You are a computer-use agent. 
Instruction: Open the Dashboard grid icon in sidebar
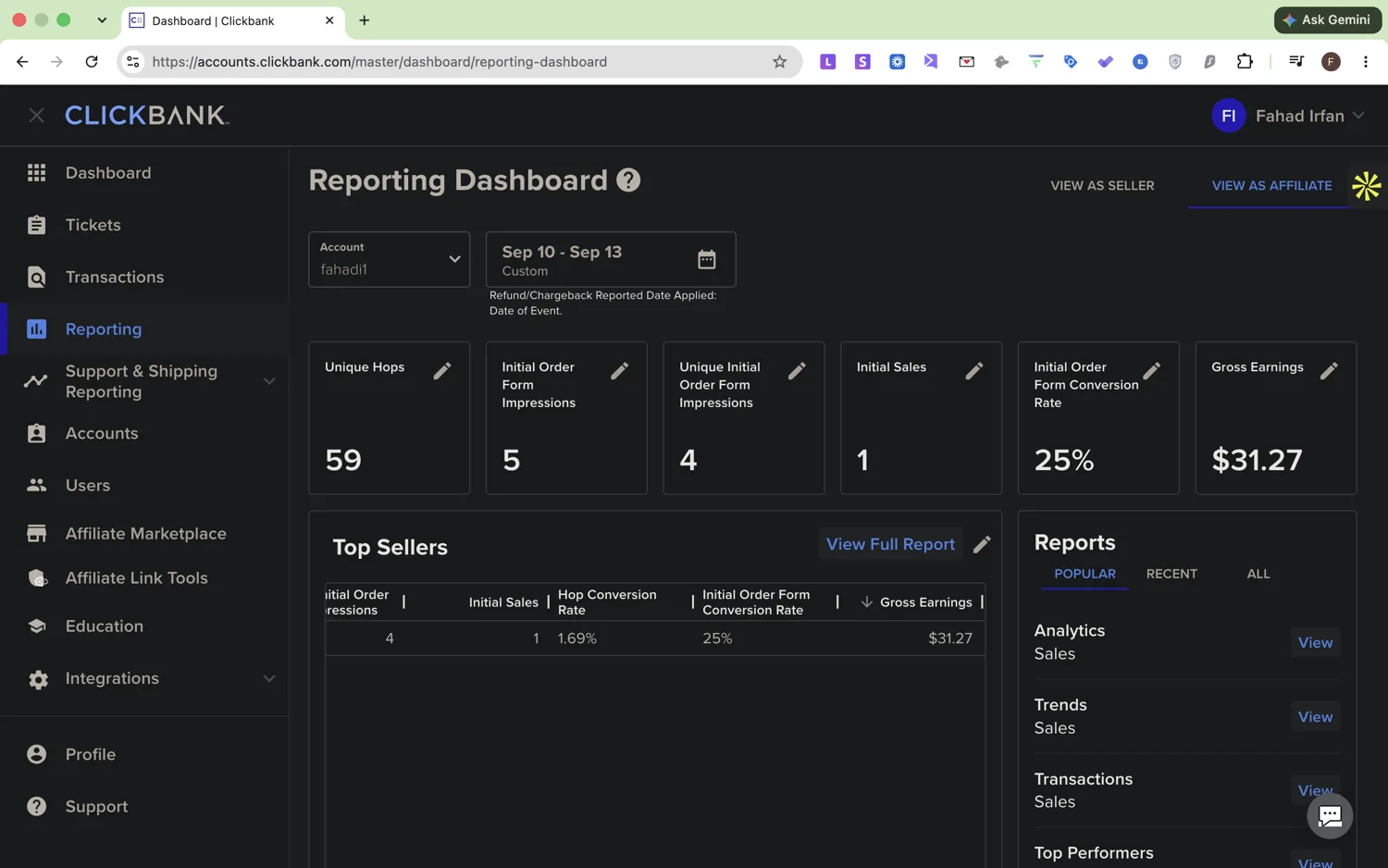[36, 173]
